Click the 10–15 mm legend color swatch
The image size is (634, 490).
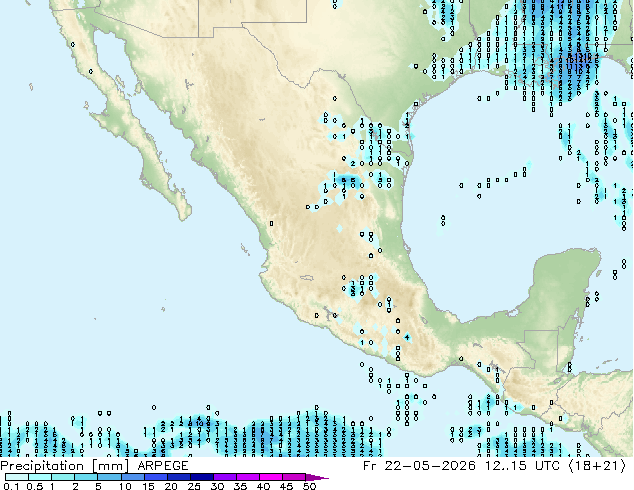[x=132, y=477]
